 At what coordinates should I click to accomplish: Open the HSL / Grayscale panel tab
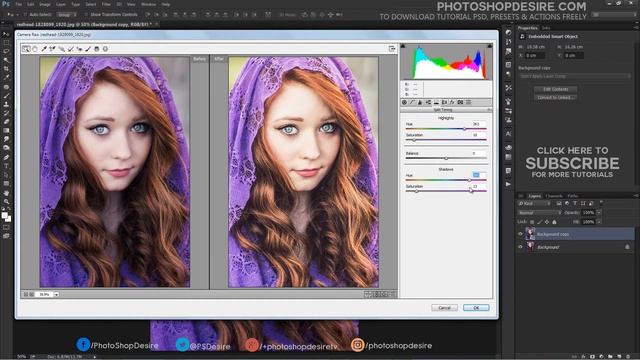tap(428, 102)
